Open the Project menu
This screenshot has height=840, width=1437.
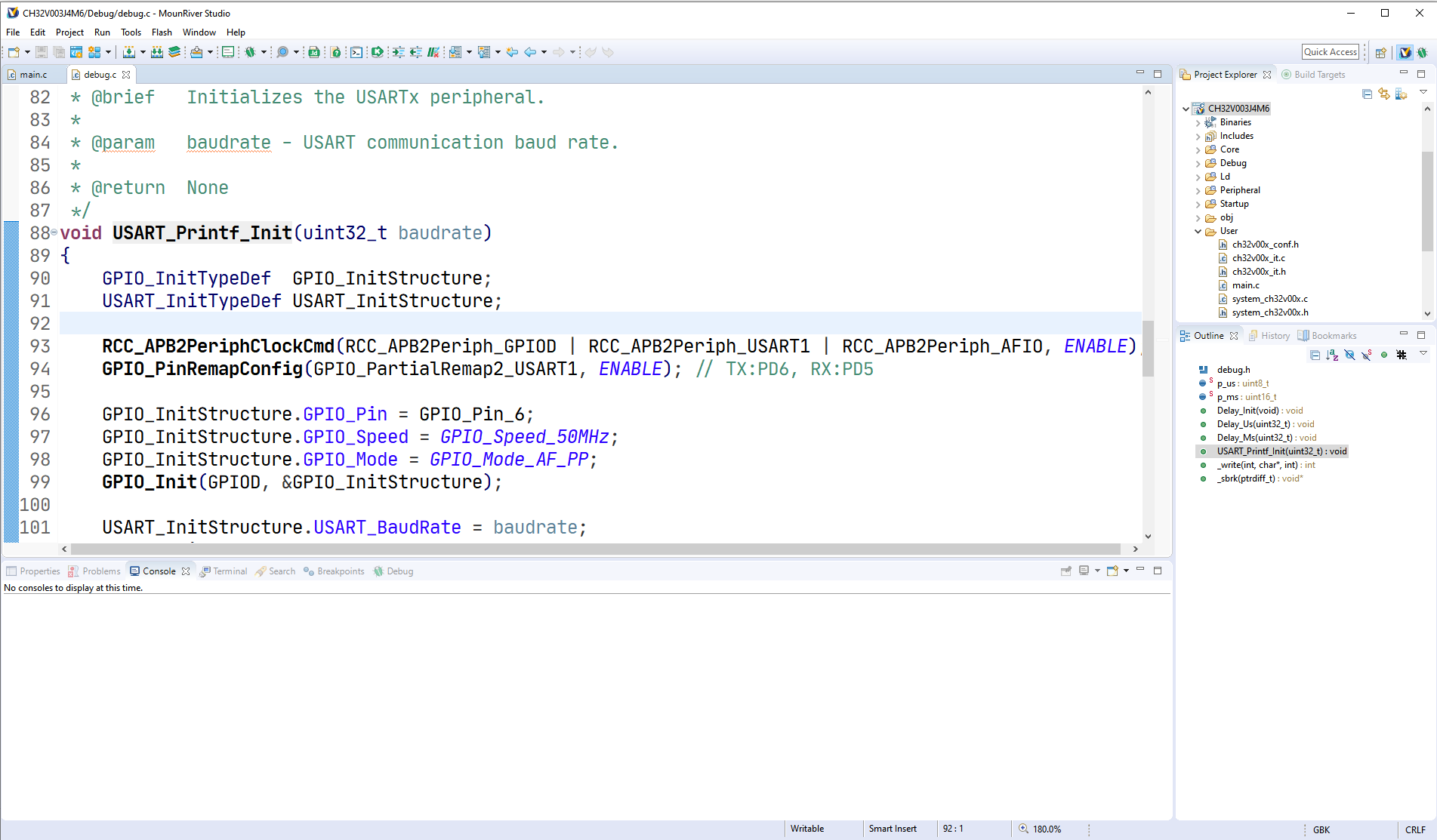coord(69,32)
